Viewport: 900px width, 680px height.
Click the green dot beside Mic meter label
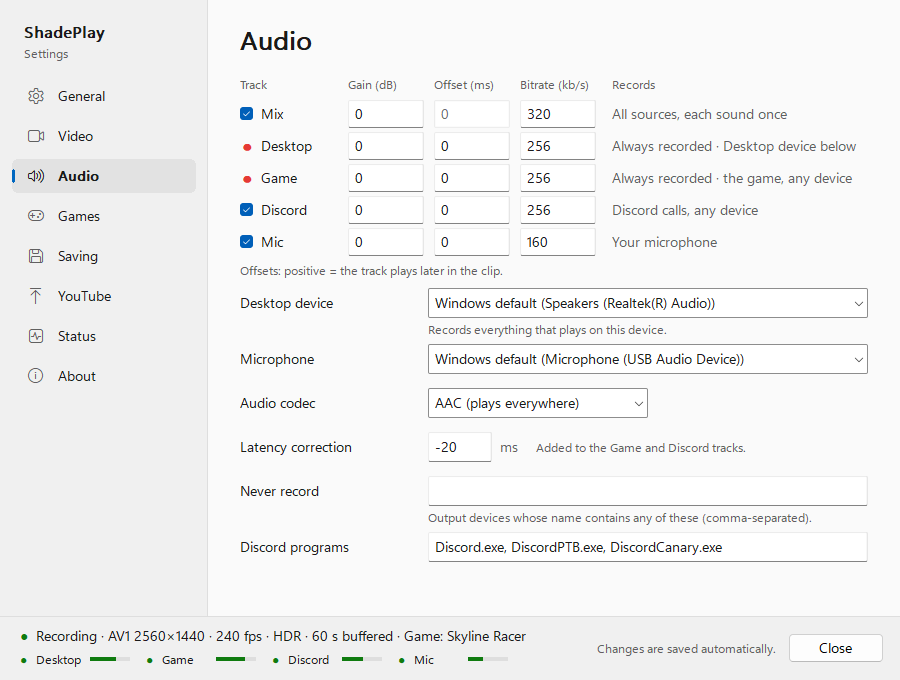point(402,660)
